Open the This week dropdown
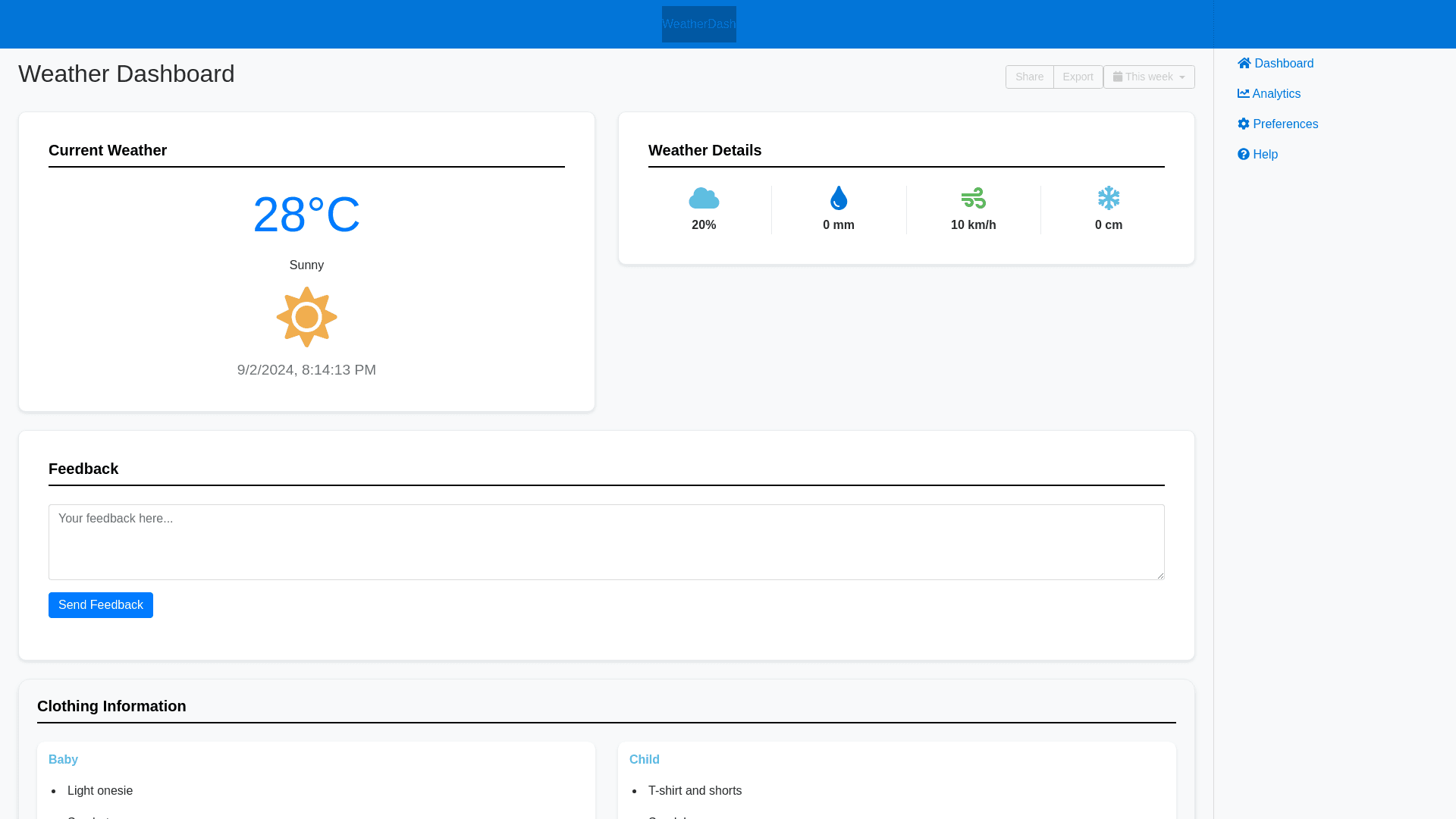This screenshot has width=1456, height=819. pyautogui.click(x=1149, y=77)
